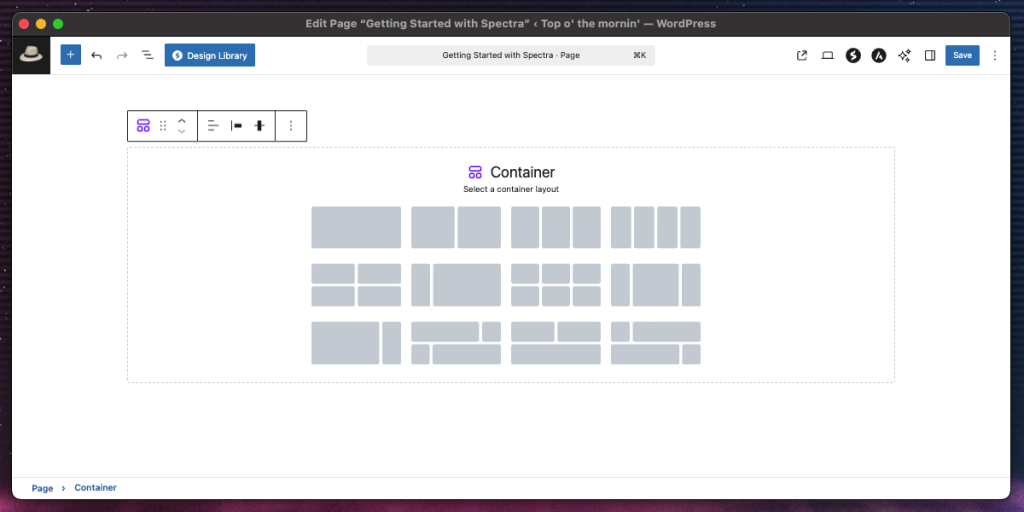Toggle the settings sidebar panel
Image resolution: width=1024 pixels, height=512 pixels.
tap(930, 56)
